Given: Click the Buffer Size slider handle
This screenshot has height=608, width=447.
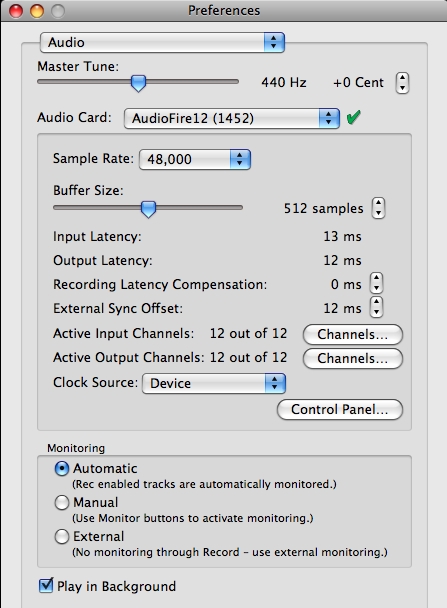Looking at the screenshot, I should pyautogui.click(x=148, y=209).
